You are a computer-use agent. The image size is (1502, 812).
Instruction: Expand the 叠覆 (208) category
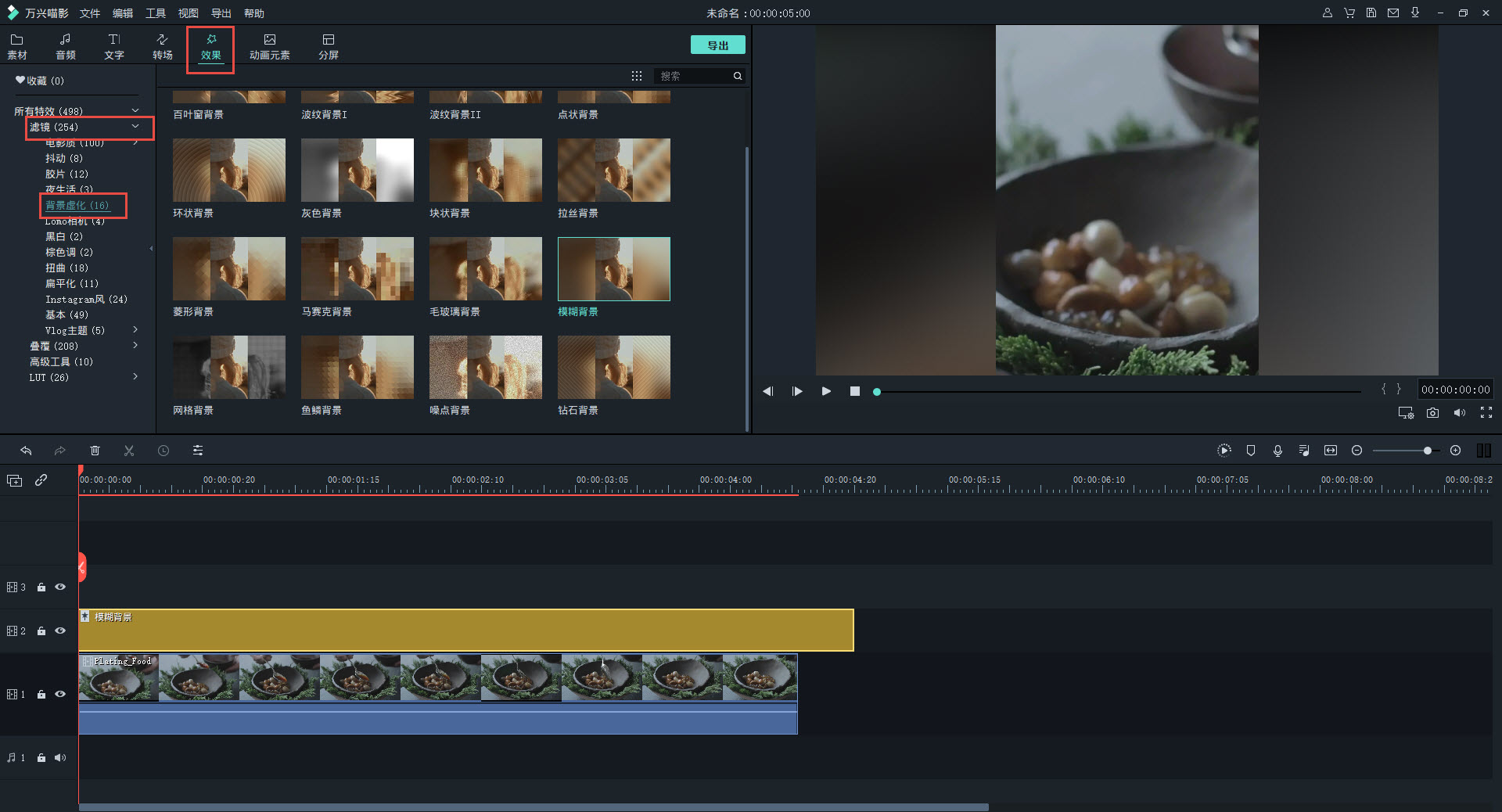[x=135, y=346]
